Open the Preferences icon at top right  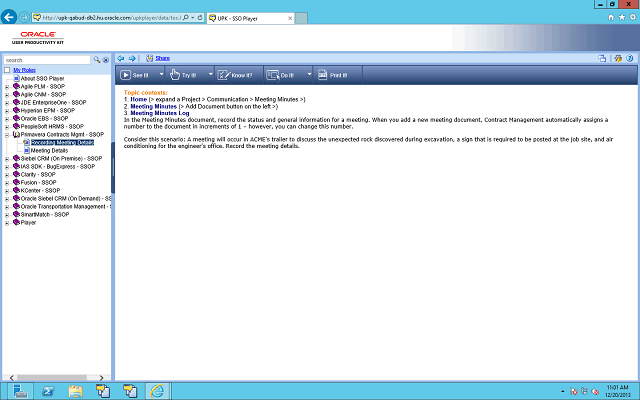pos(619,59)
